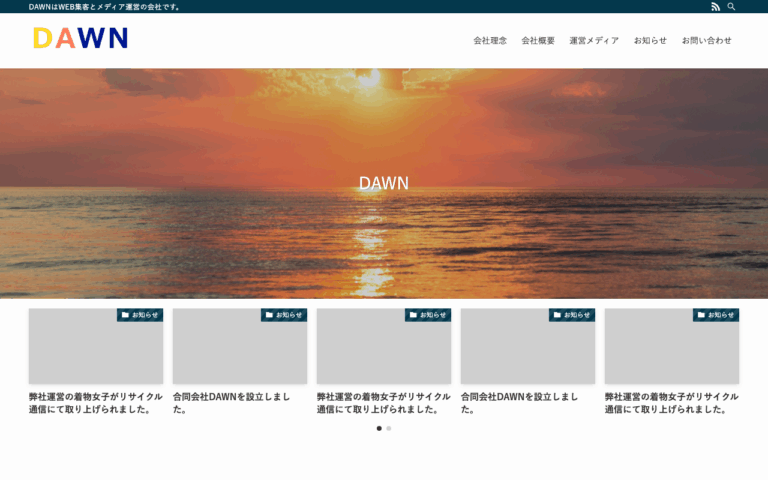Viewport: 768px width, 480px height.
Task: Open second card's gray thumbnail
Action: [240, 346]
